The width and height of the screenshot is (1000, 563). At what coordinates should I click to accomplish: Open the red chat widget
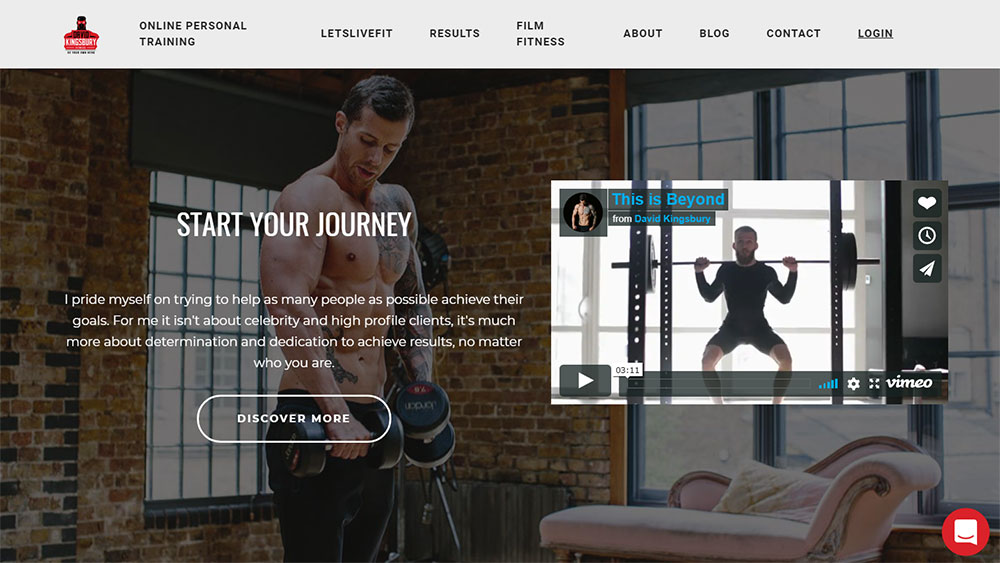tap(966, 532)
